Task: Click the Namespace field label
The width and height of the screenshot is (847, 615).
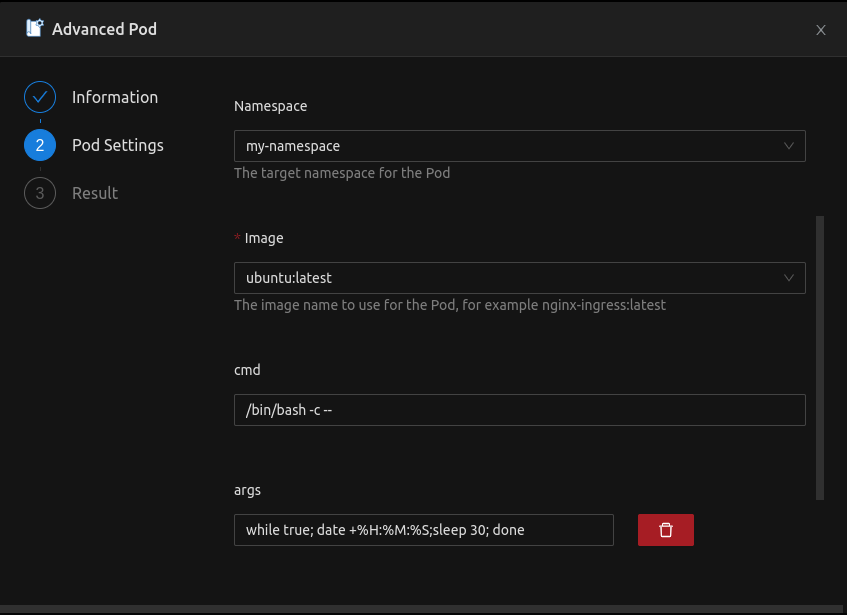Action: [x=270, y=106]
